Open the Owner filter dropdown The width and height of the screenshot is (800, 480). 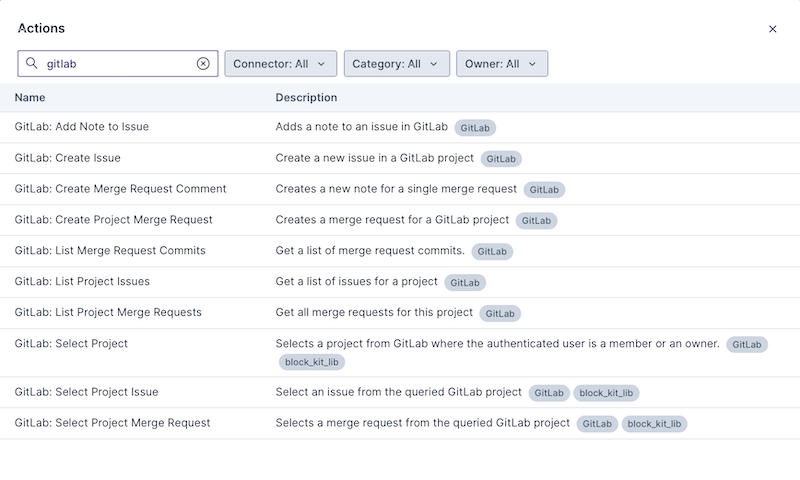click(x=502, y=64)
